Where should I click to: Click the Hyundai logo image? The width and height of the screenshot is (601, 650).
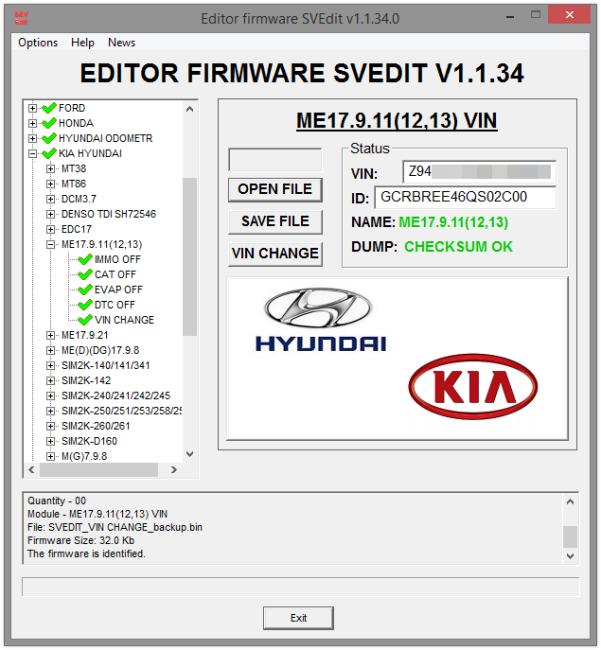(320, 320)
